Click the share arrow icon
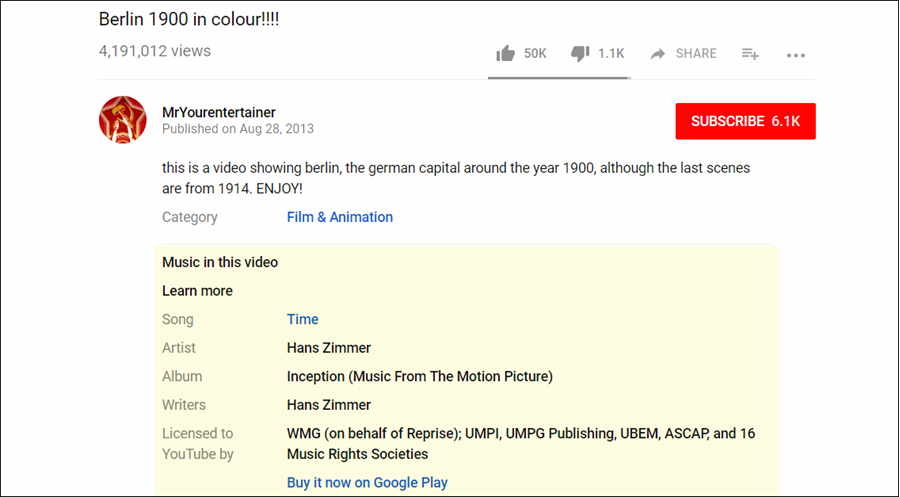The image size is (900, 497). (x=658, y=54)
